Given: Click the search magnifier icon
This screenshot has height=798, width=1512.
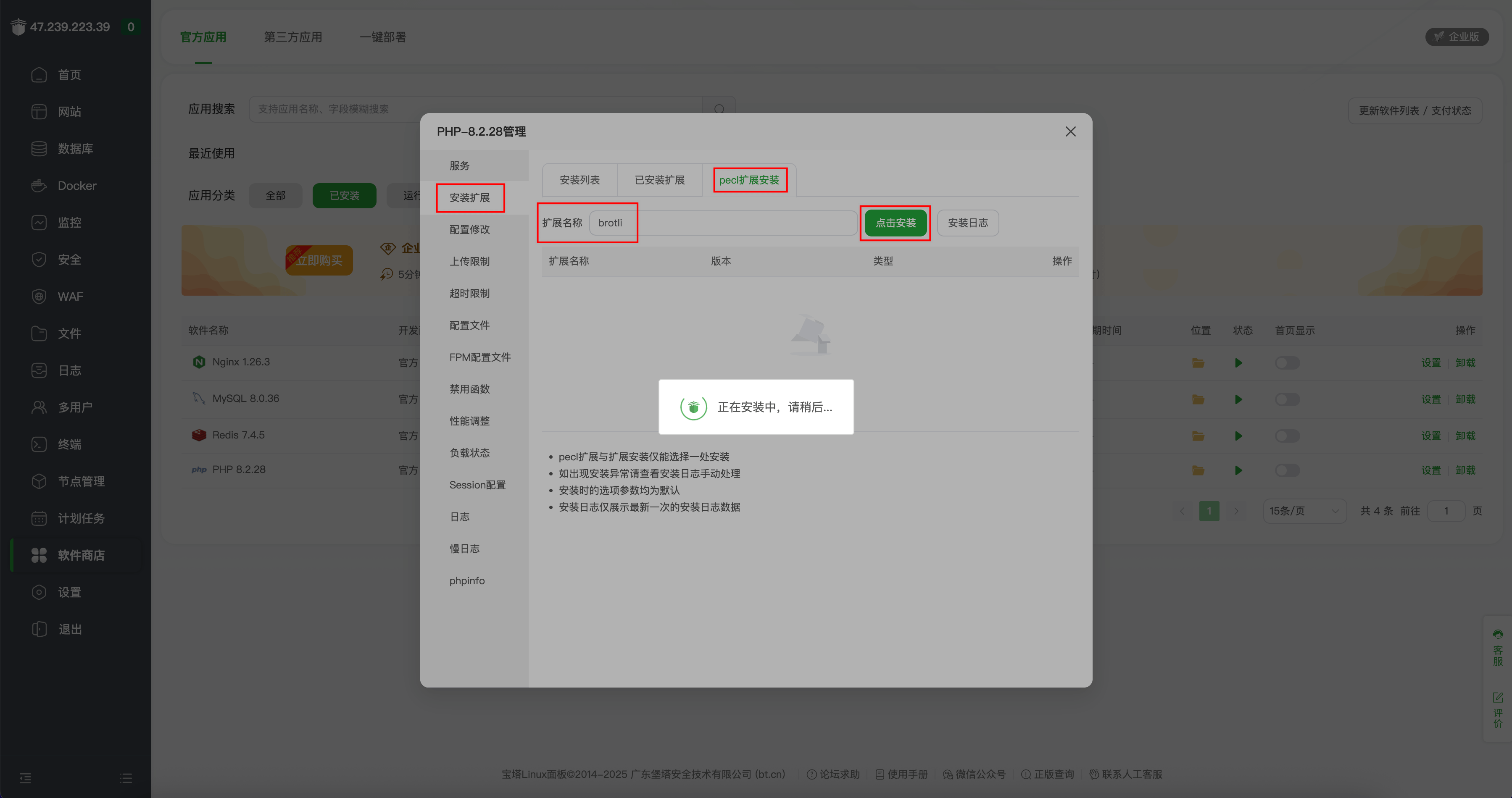Looking at the screenshot, I should coord(719,109).
